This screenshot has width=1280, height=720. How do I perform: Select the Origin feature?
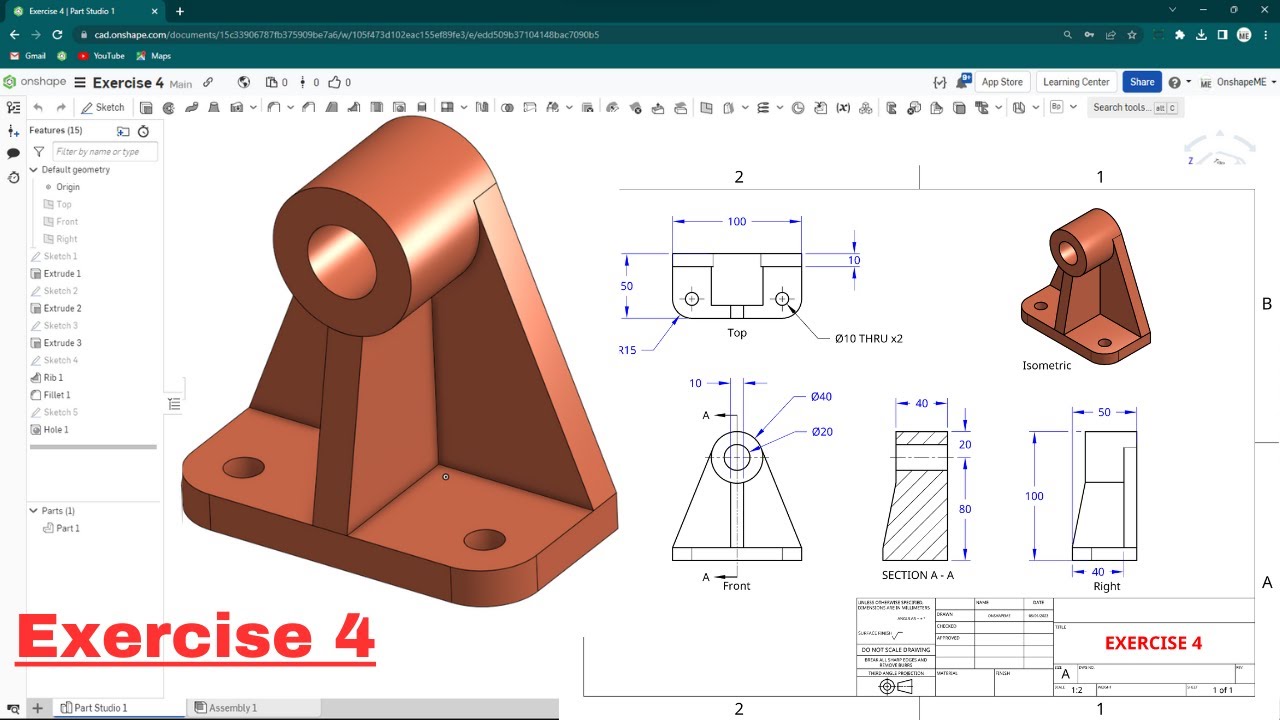(67, 187)
